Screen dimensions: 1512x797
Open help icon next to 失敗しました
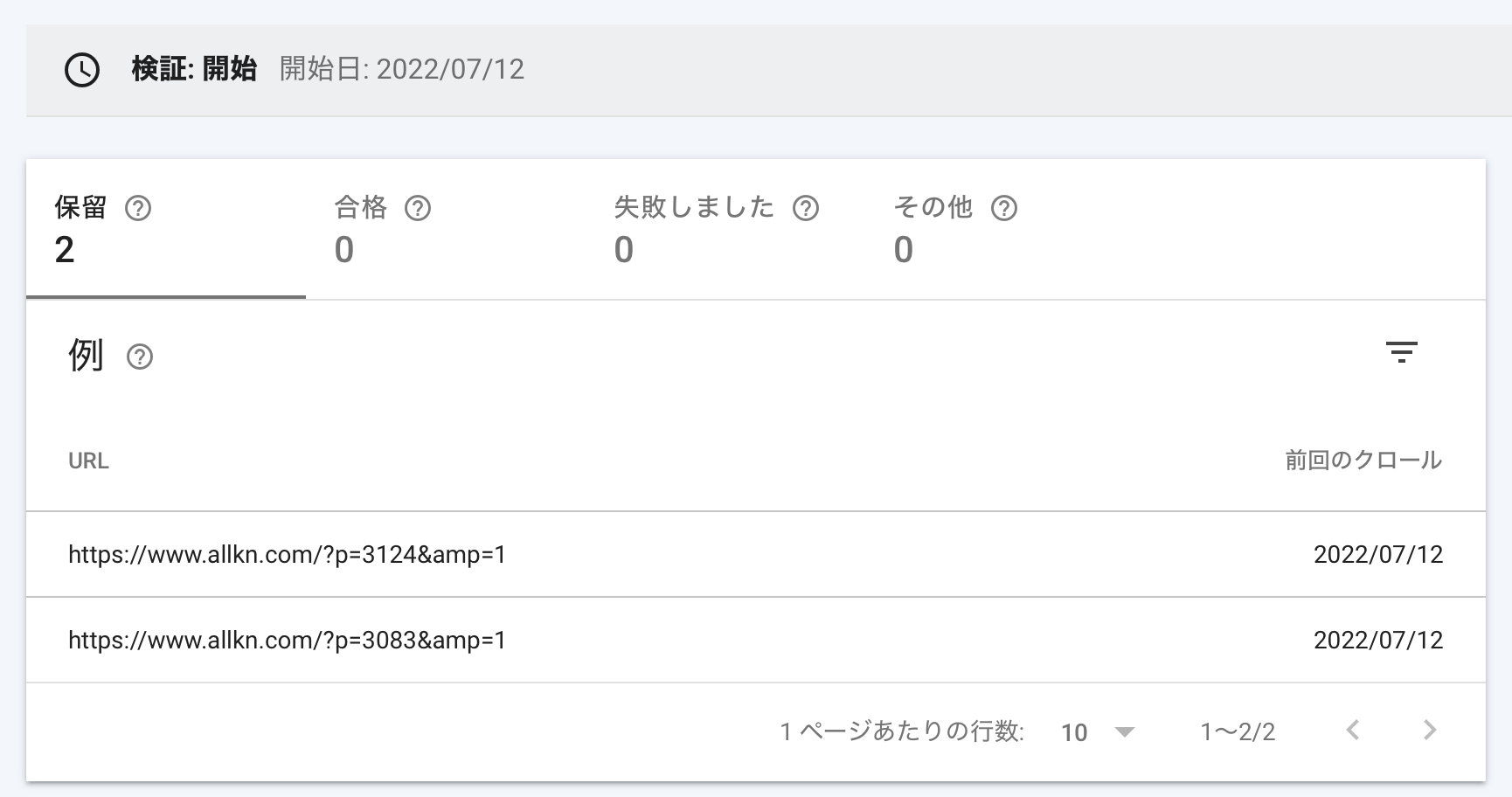pos(805,208)
